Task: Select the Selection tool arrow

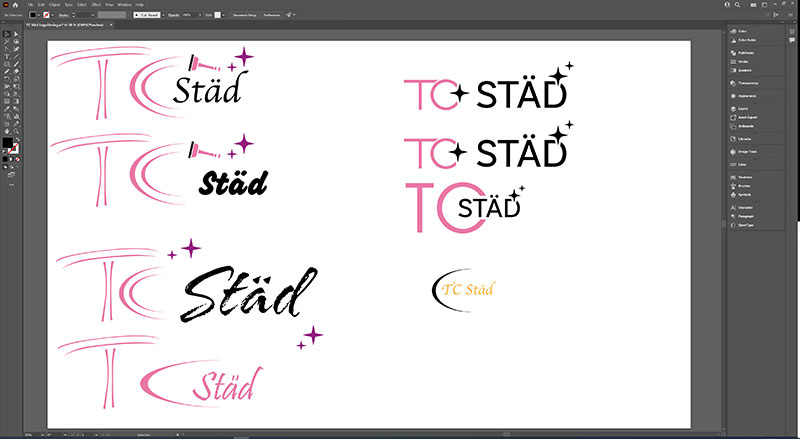Action: click(x=7, y=34)
